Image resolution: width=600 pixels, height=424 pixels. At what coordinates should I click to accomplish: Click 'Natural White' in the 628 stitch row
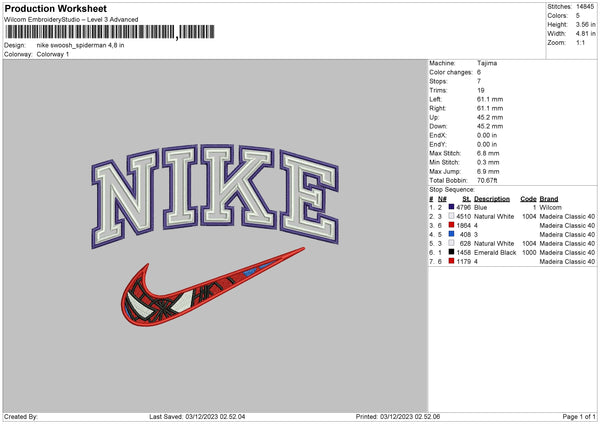pos(494,243)
